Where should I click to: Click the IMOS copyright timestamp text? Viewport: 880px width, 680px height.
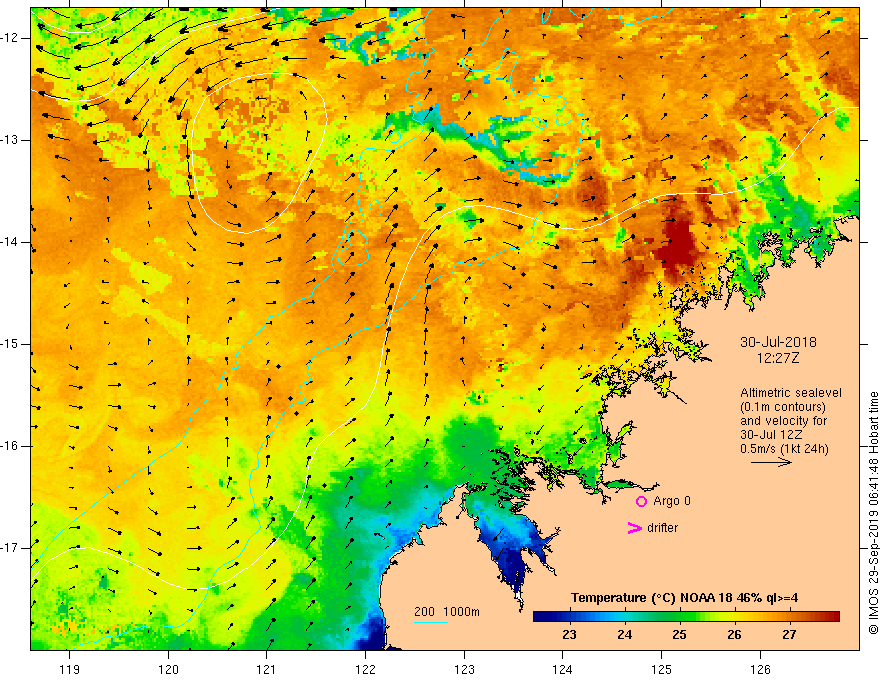pos(873,513)
